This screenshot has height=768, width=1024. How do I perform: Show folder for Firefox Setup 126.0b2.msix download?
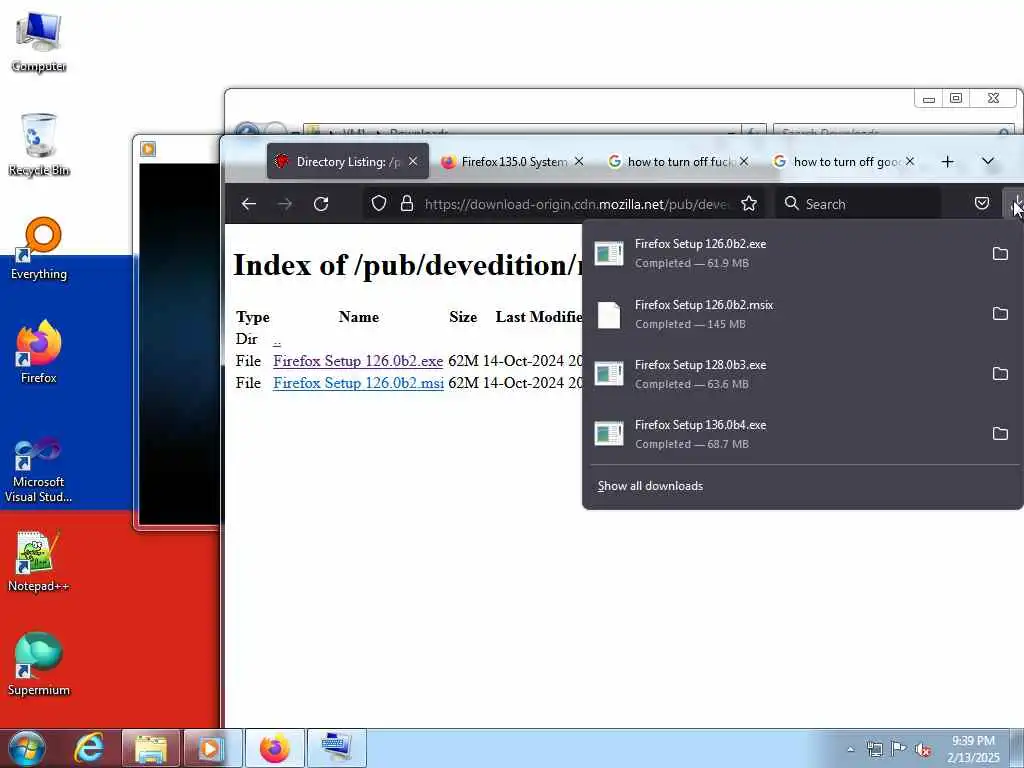pos(1000,313)
